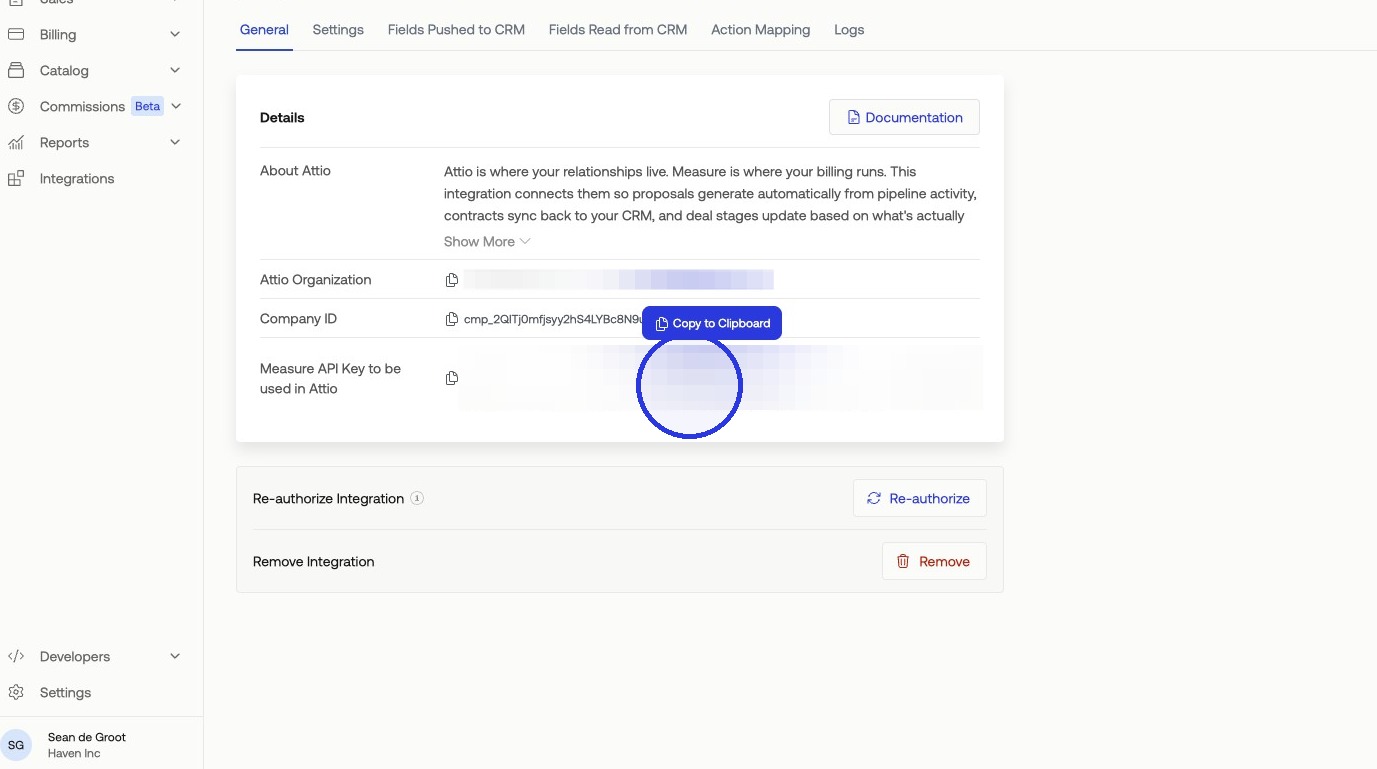Click the Catalog icon in sidebar
Viewport: 1377px width, 769px height.
pyautogui.click(x=16, y=70)
